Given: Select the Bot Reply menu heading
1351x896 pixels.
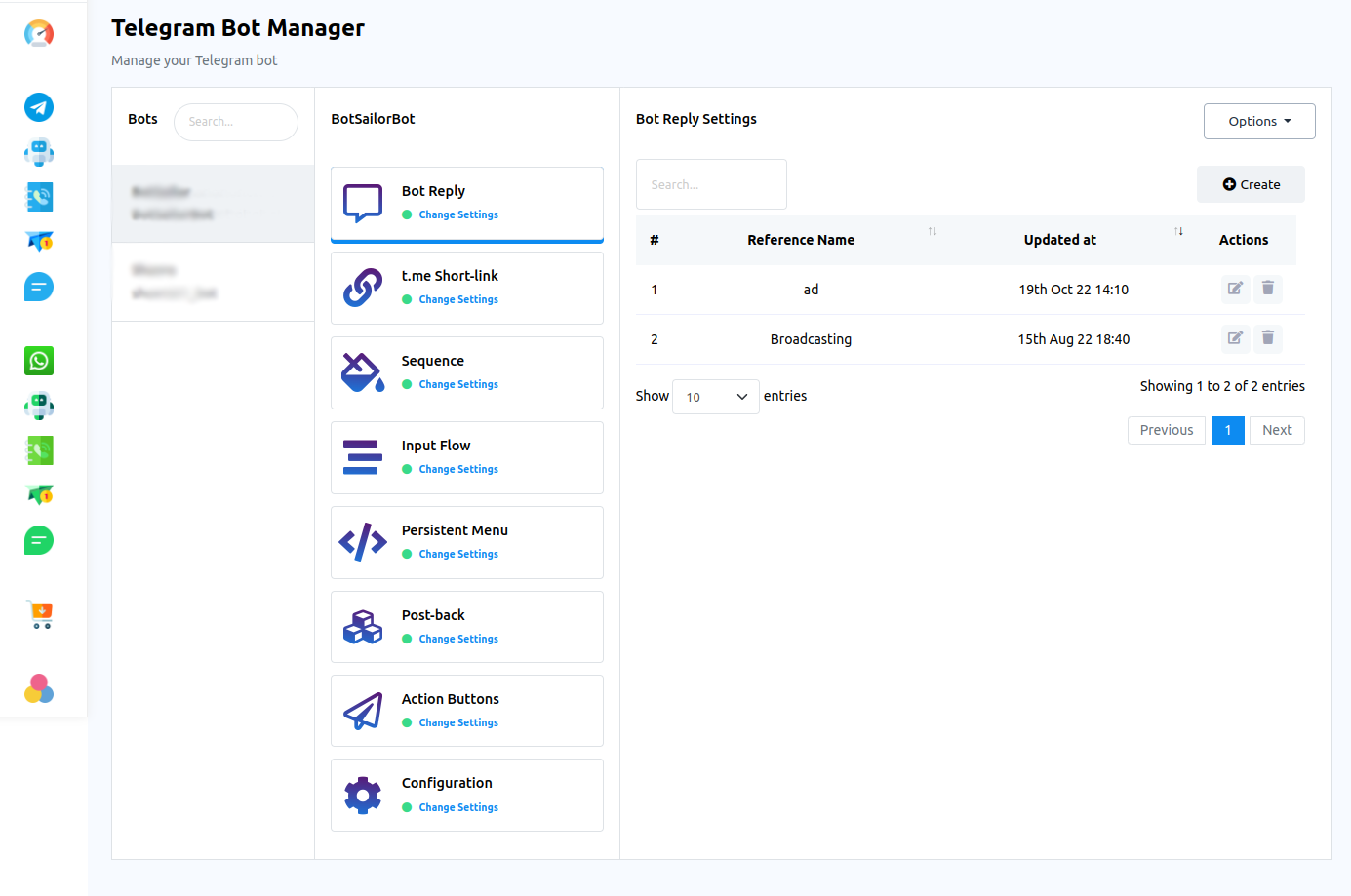Looking at the screenshot, I should [433, 191].
